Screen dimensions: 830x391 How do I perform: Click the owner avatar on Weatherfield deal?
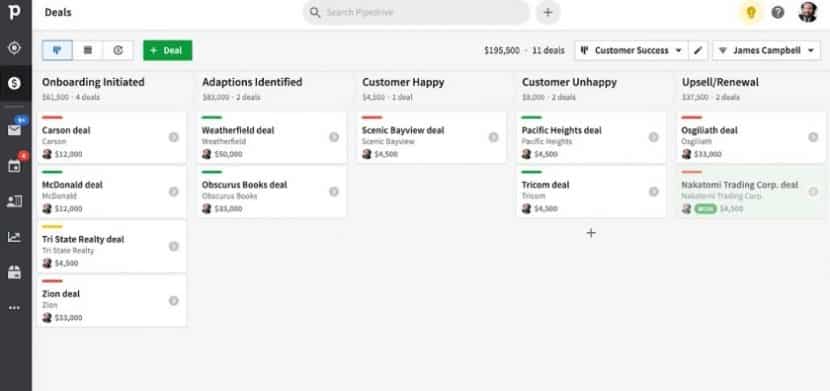coord(207,154)
